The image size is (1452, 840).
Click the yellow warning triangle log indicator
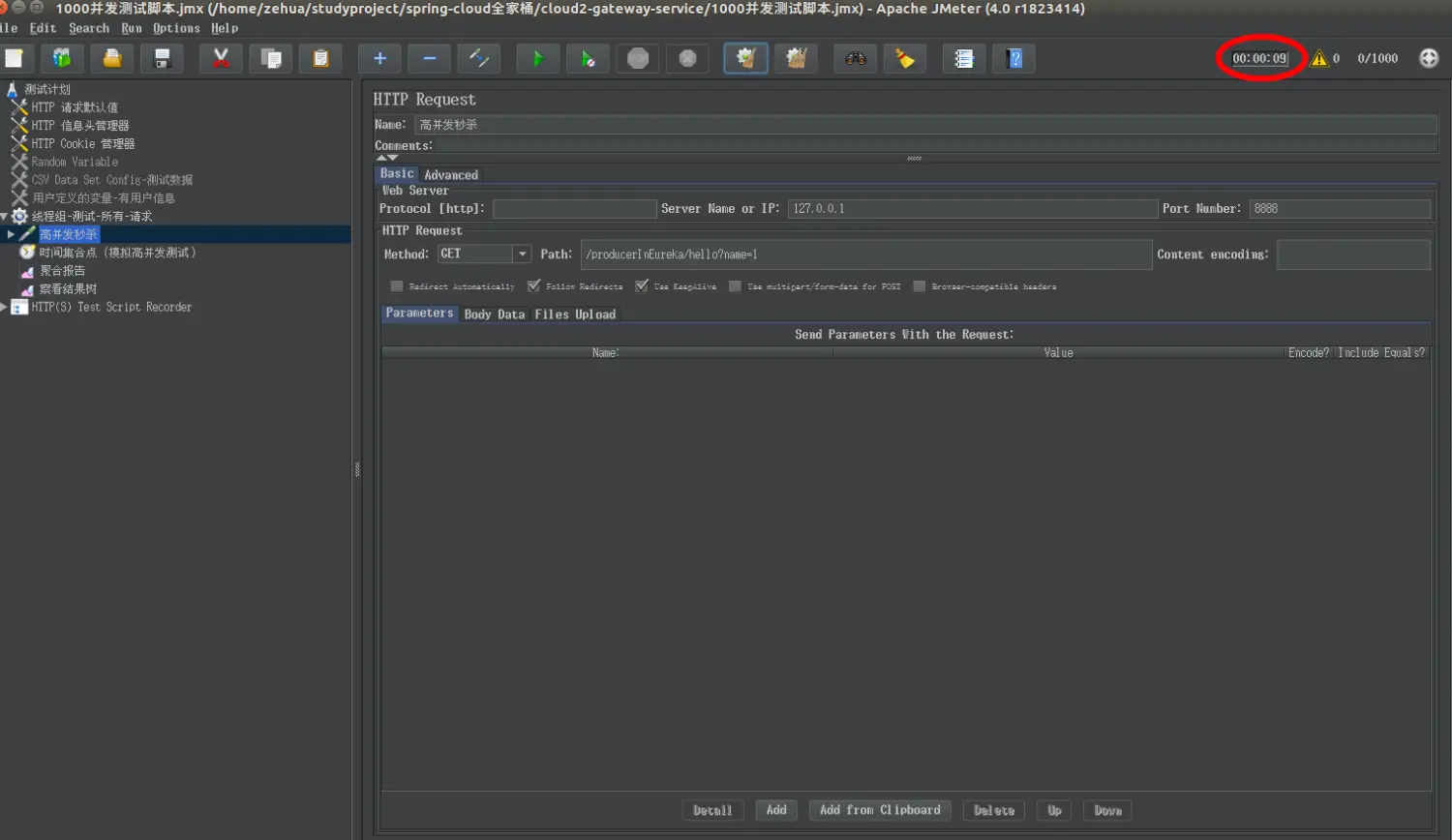point(1319,58)
